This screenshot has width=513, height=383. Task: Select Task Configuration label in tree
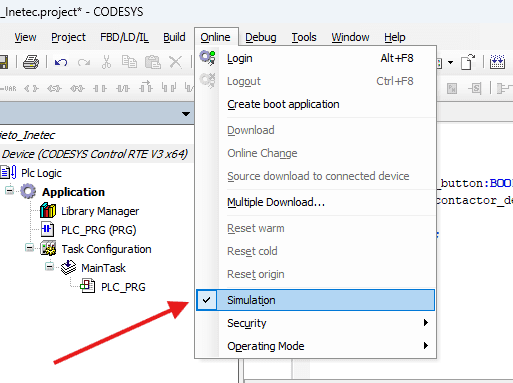click(x=106, y=249)
